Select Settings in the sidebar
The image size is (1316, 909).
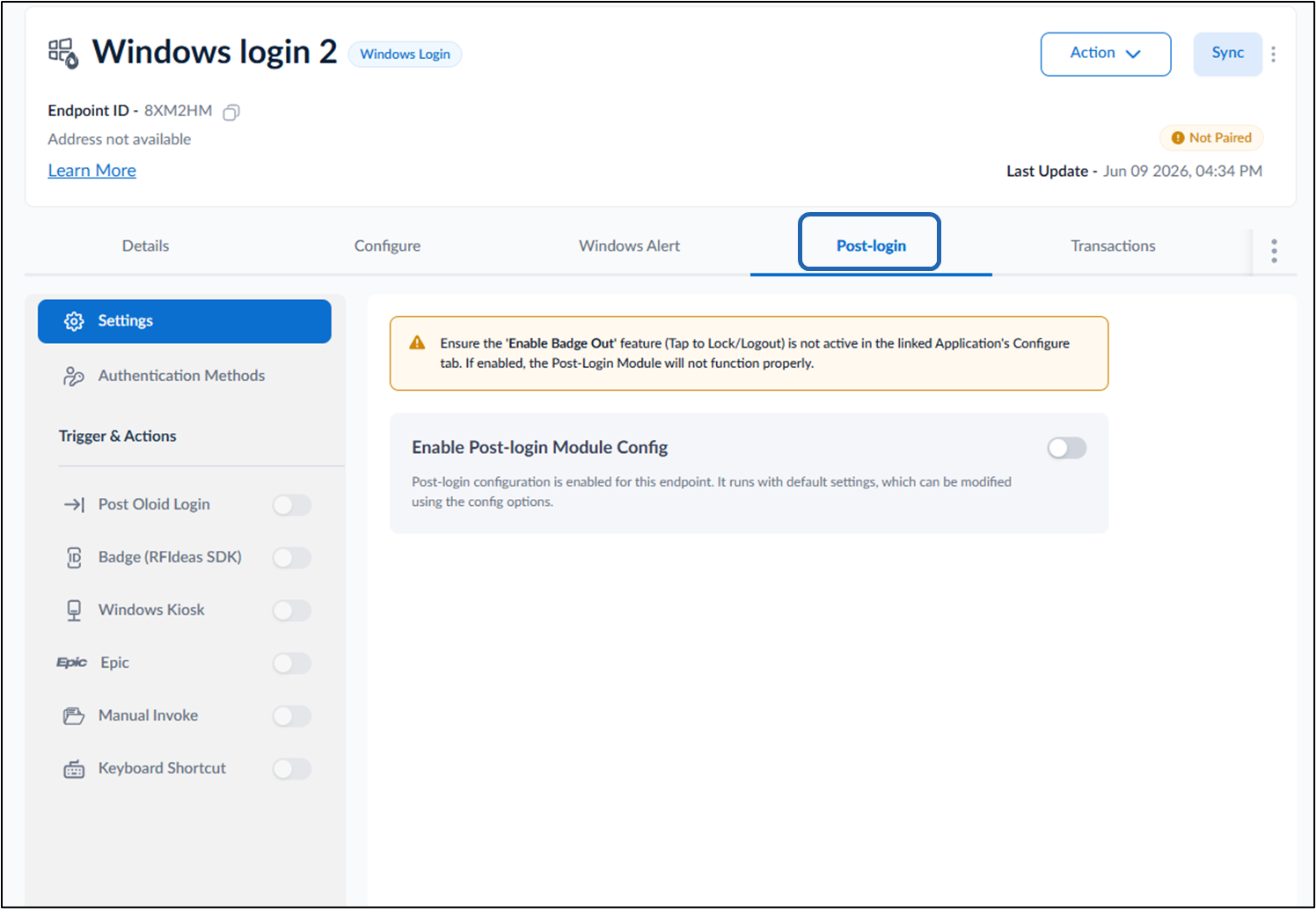[x=185, y=321]
